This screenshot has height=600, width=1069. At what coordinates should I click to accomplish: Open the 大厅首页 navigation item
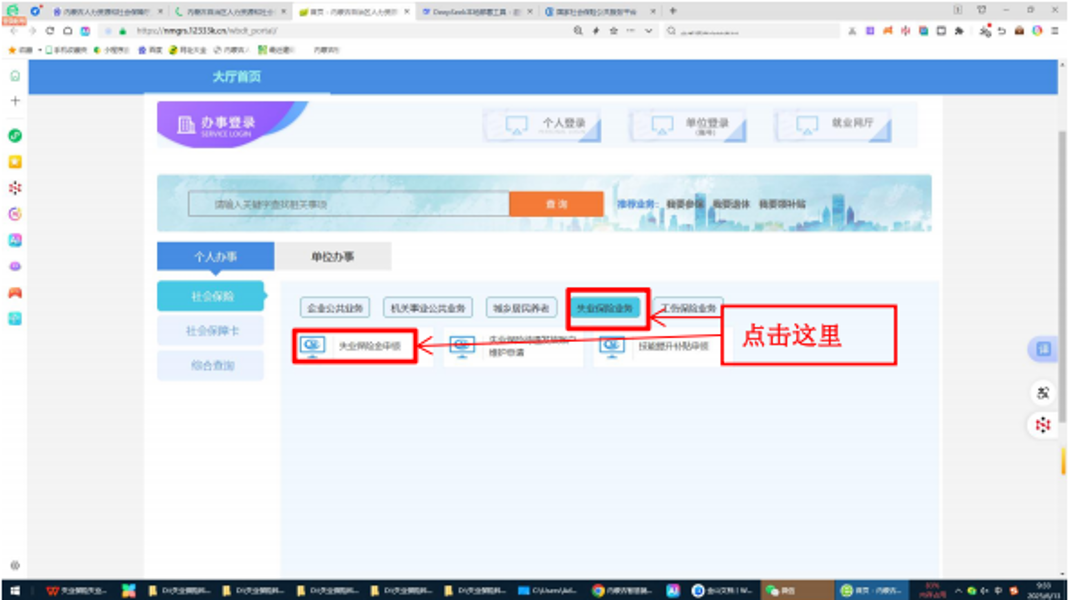point(236,77)
